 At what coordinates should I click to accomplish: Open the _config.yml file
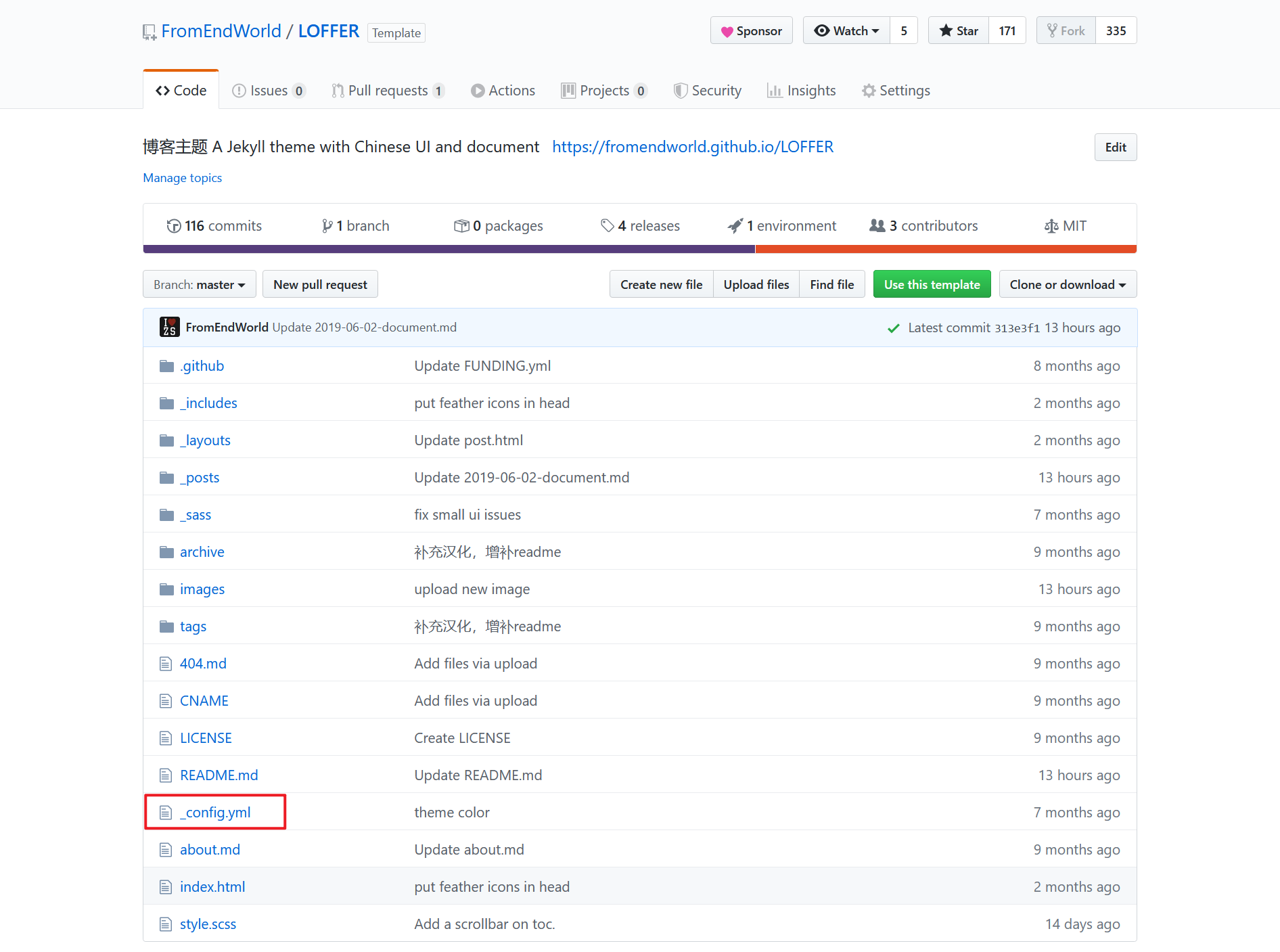click(x=215, y=813)
